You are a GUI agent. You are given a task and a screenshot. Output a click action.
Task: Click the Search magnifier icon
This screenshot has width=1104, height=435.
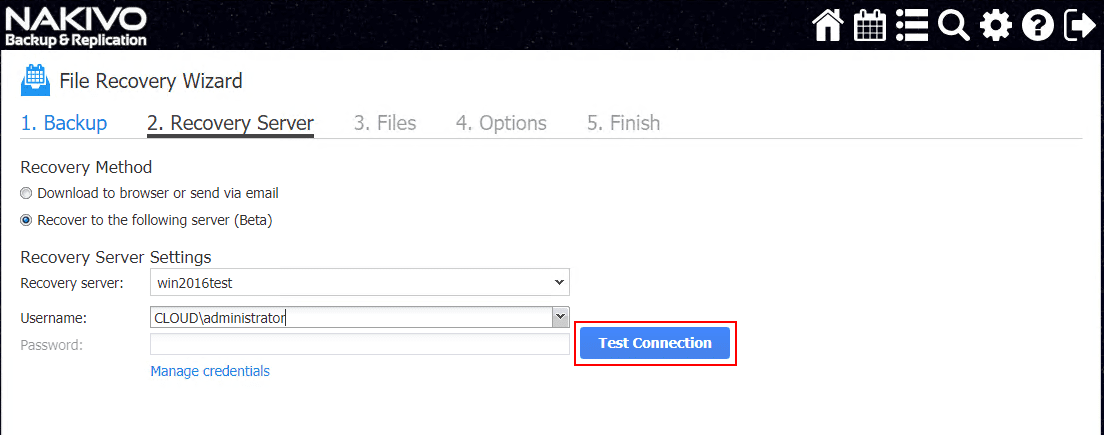tap(954, 25)
